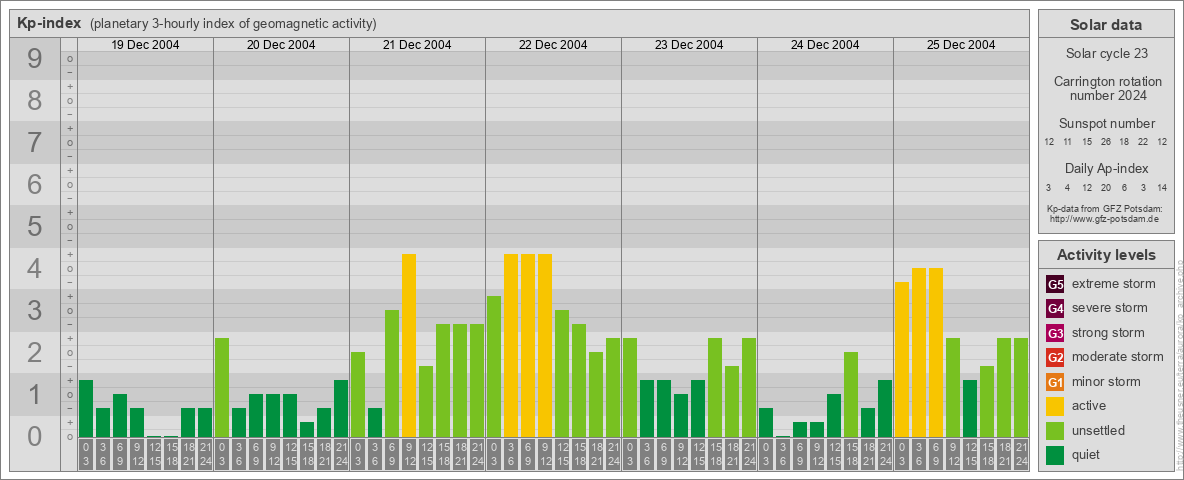This screenshot has height=480, width=1184.
Task: Click the 21-24 time label under 19 Dec
Action: click(205, 455)
